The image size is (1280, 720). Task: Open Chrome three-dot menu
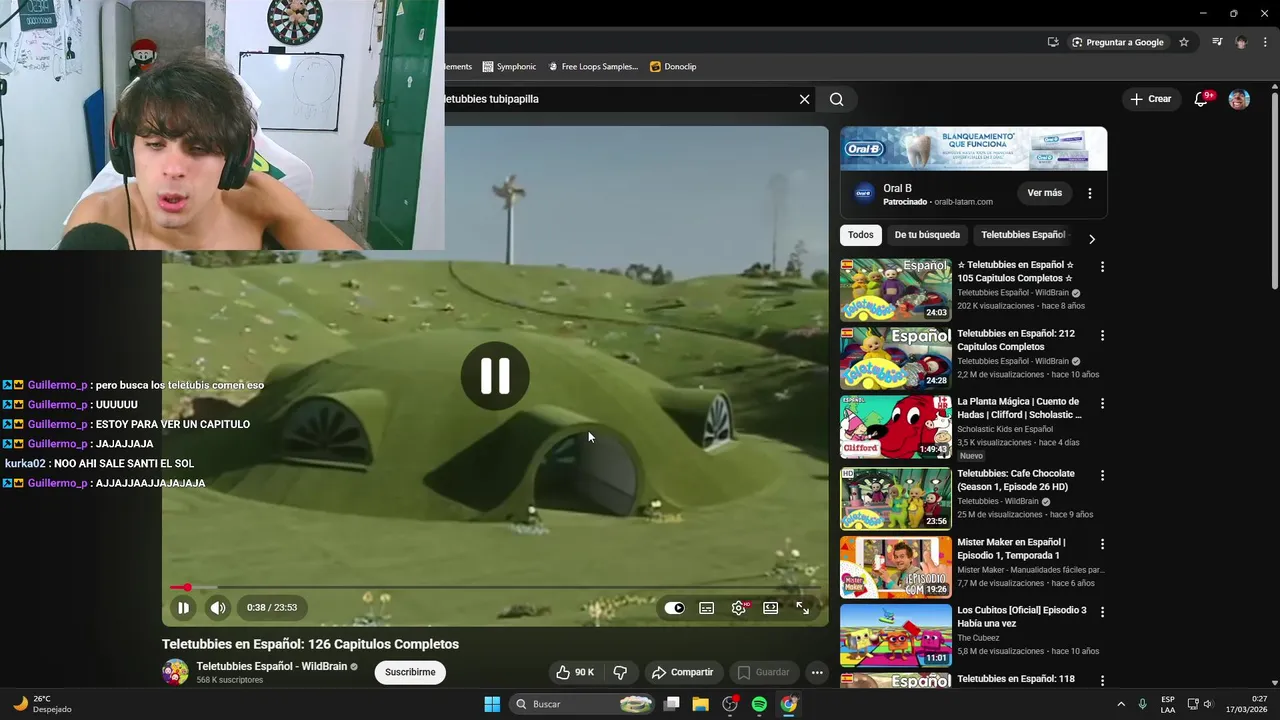tap(1264, 42)
